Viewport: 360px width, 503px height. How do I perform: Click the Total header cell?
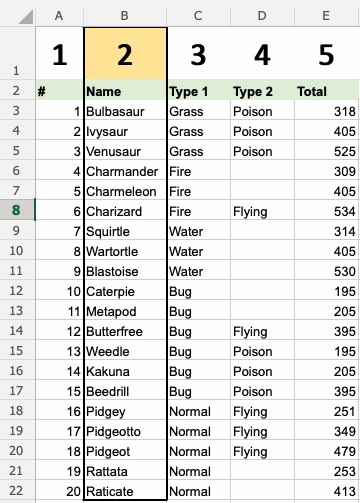point(327,90)
